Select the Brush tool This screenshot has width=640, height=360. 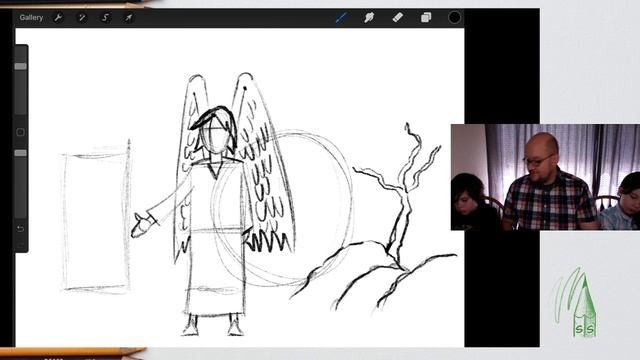coord(341,18)
